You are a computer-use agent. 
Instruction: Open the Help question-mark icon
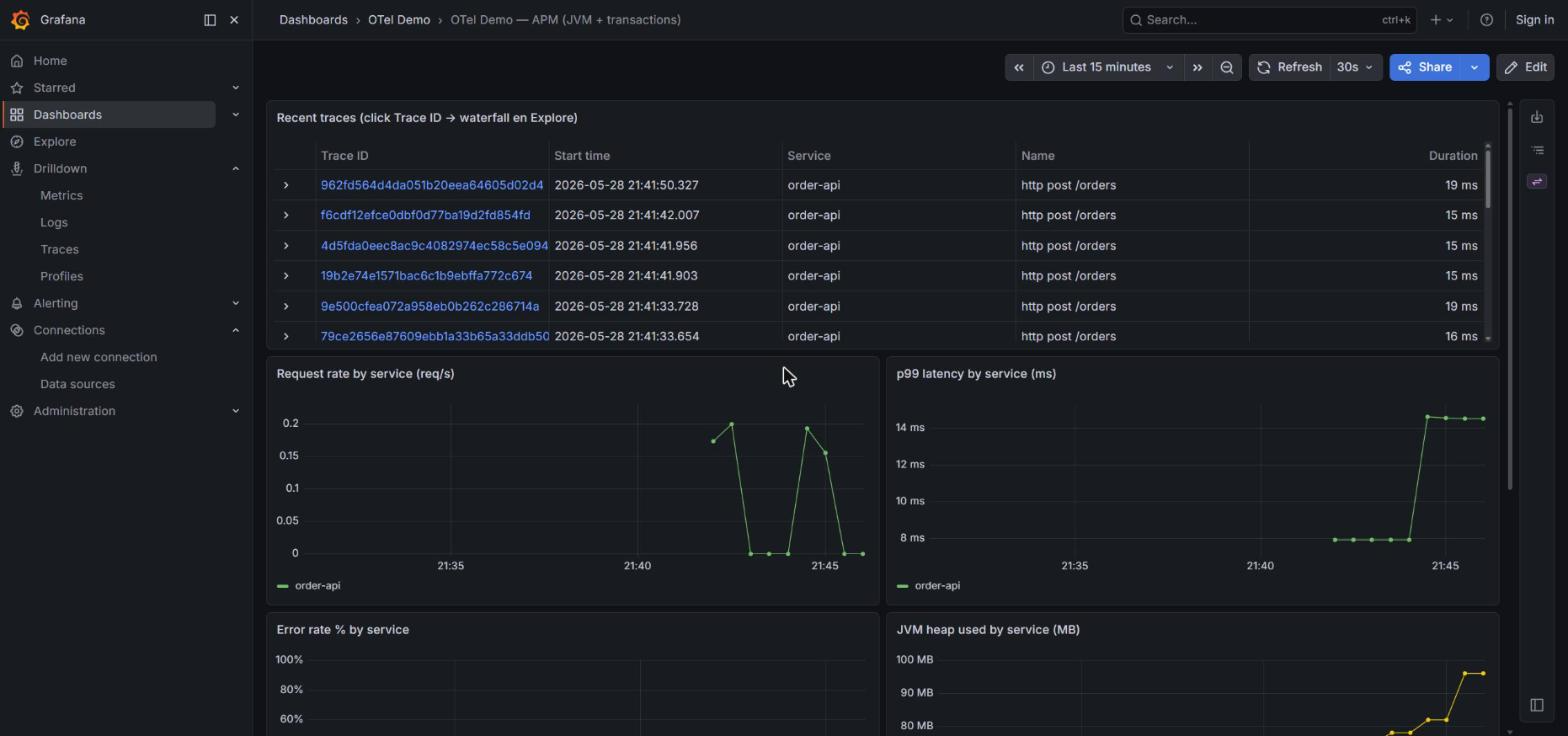[1486, 20]
